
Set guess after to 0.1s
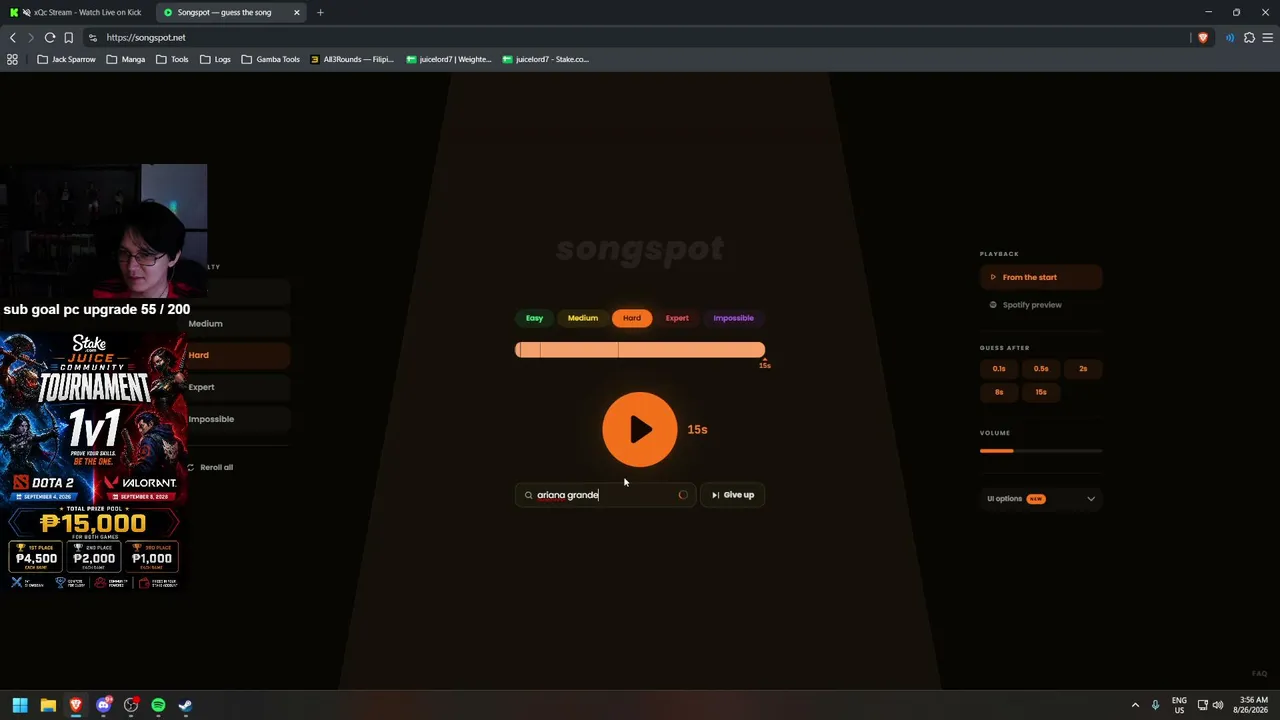click(999, 369)
